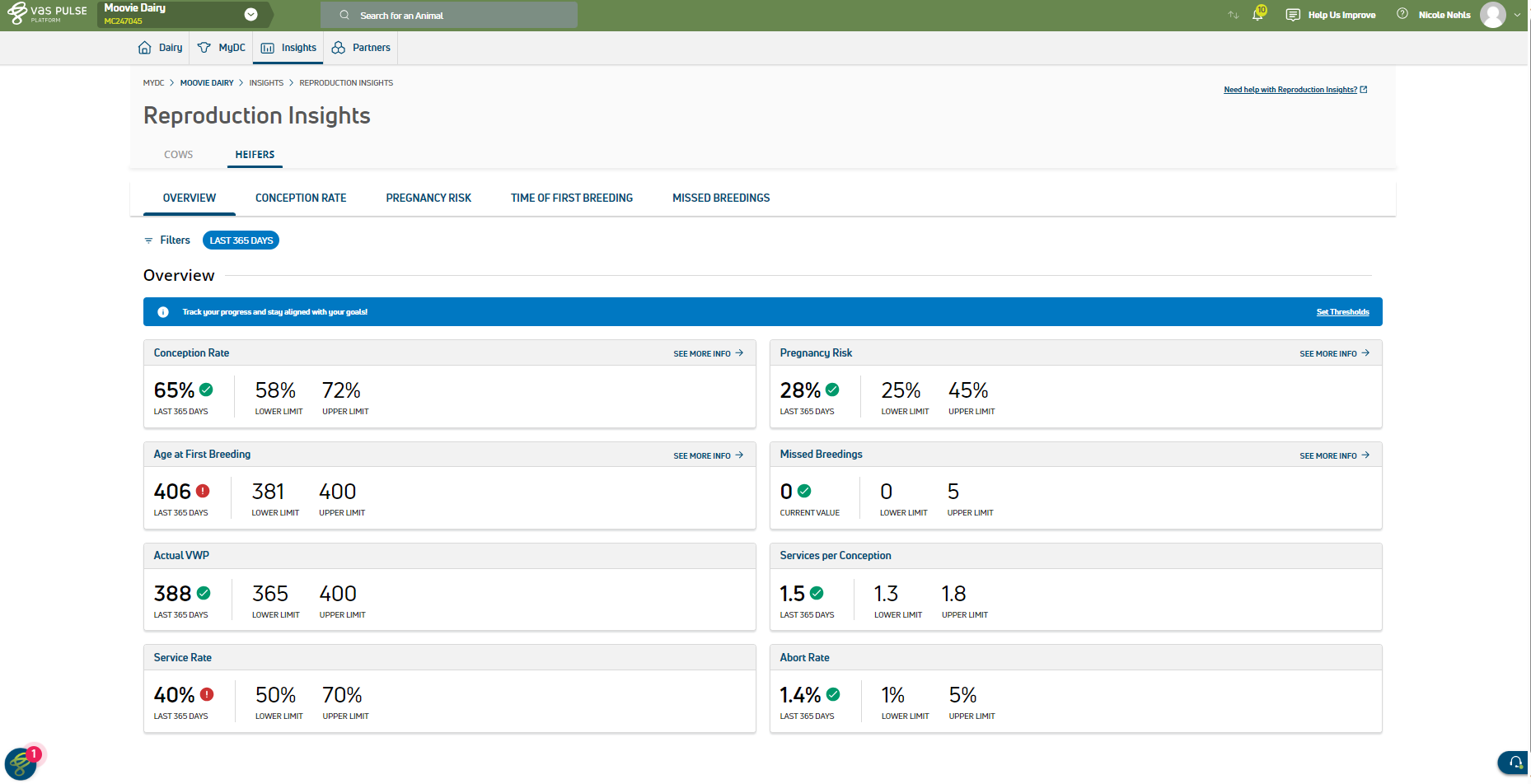Click the floating VAS badge with notification
The height and width of the screenshot is (784, 1531).
click(21, 763)
